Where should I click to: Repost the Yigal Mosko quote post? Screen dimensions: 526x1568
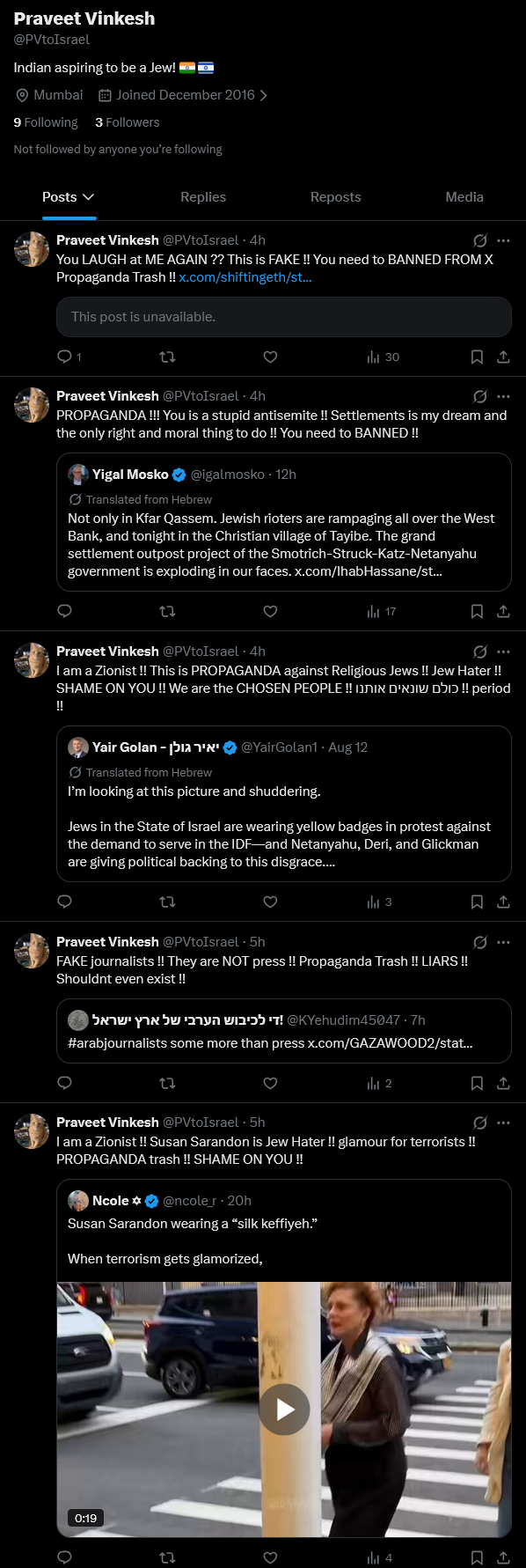coord(167,611)
